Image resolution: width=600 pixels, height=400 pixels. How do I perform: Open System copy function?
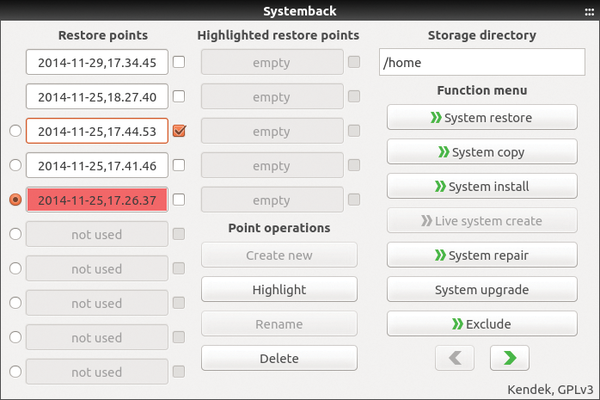(482, 152)
